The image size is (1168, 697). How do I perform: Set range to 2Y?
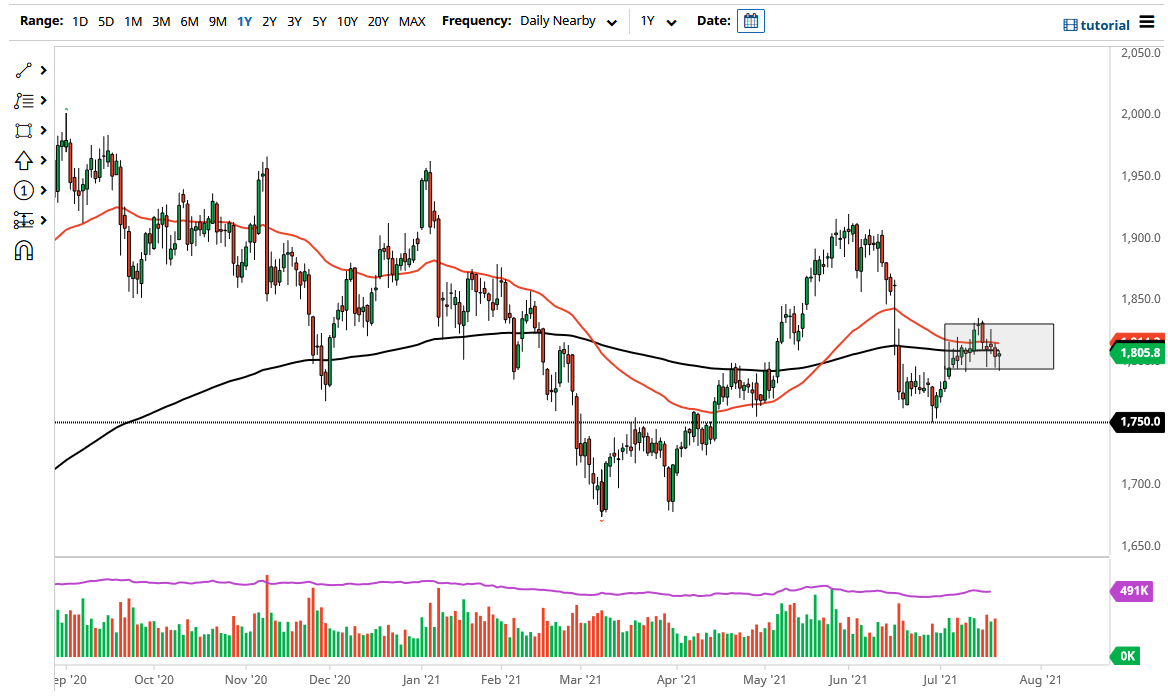click(269, 22)
